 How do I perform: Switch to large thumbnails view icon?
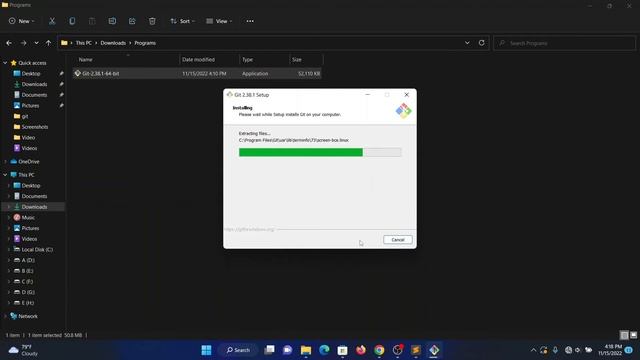point(633,335)
